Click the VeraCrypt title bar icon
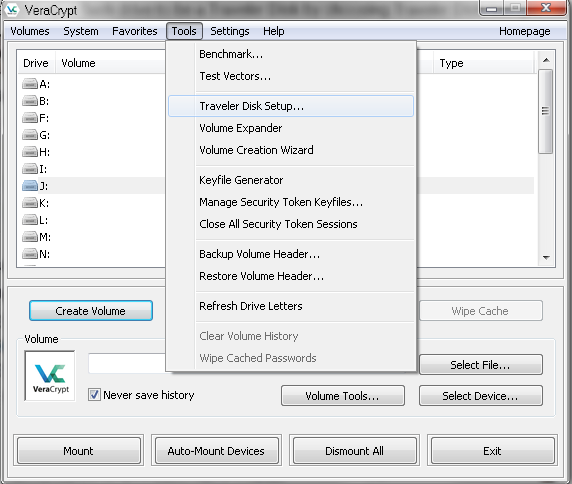 [x=12, y=10]
